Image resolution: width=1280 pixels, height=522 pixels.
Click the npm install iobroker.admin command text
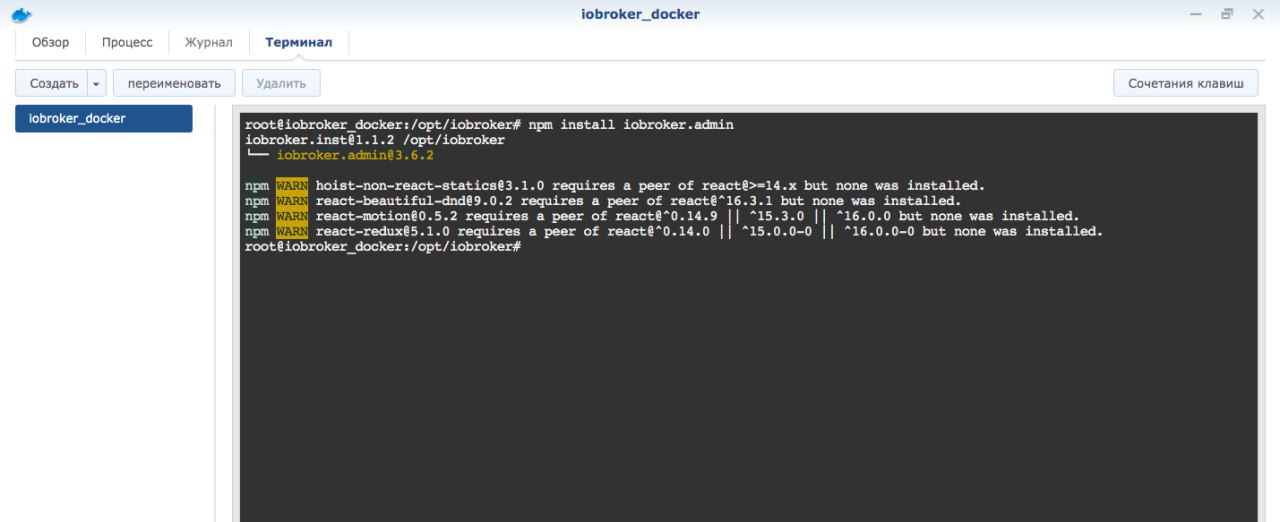[630, 125]
